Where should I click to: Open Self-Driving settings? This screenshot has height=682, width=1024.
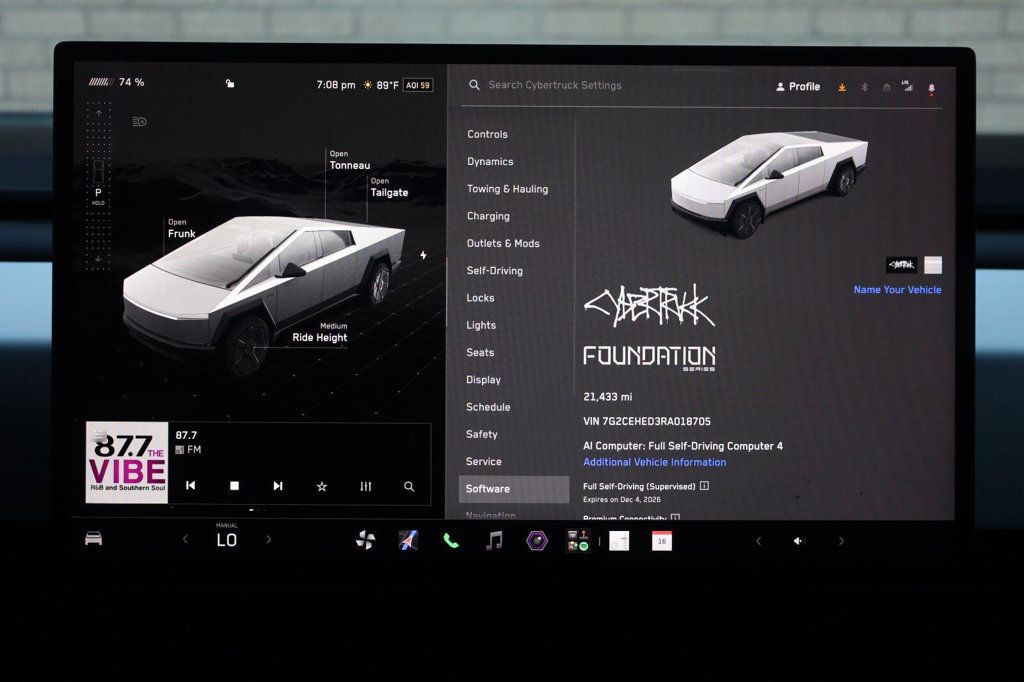point(494,270)
